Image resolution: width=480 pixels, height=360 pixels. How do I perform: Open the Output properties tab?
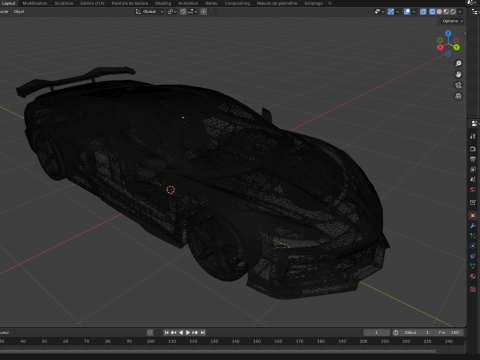(x=473, y=159)
